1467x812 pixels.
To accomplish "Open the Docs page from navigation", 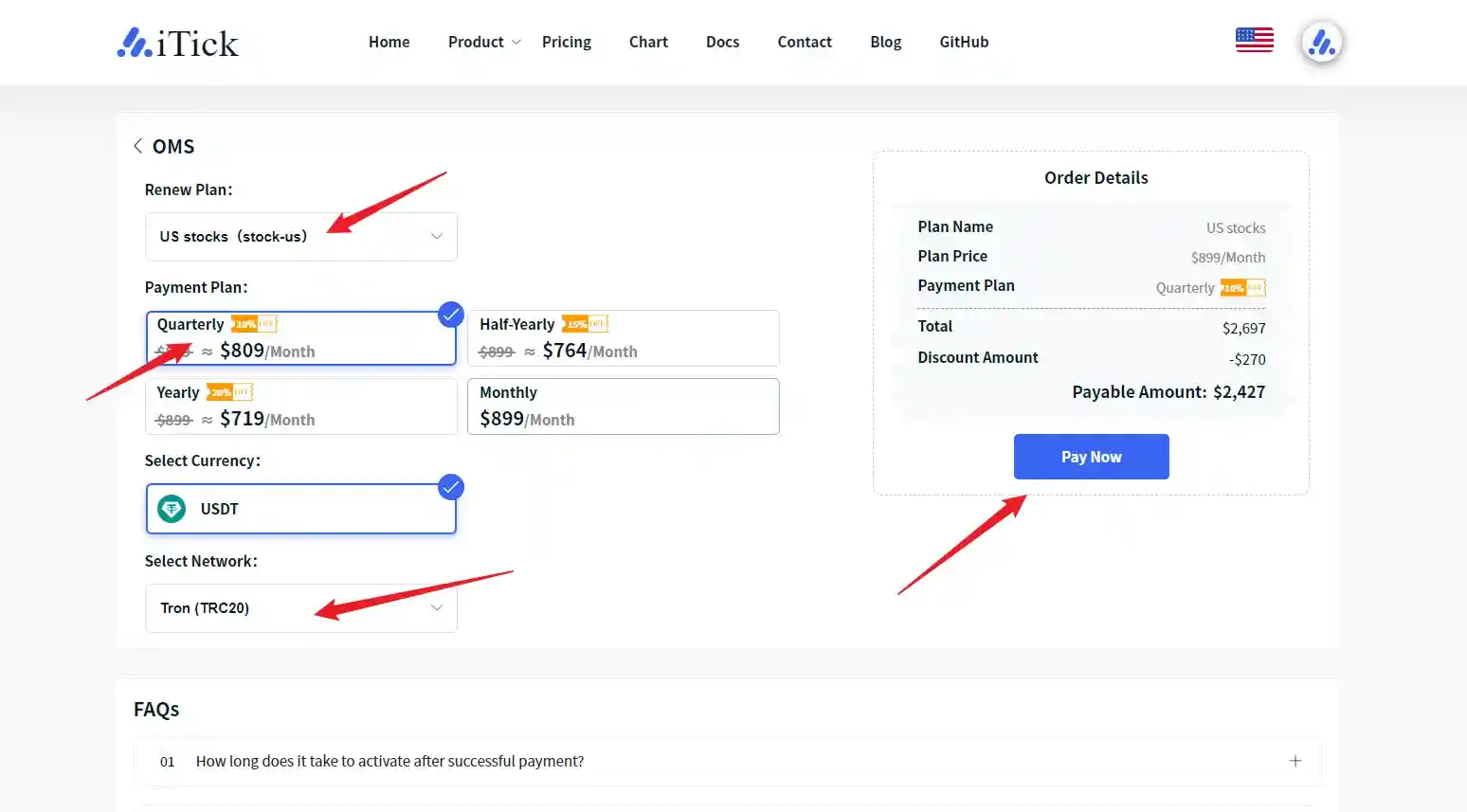I will 722,42.
